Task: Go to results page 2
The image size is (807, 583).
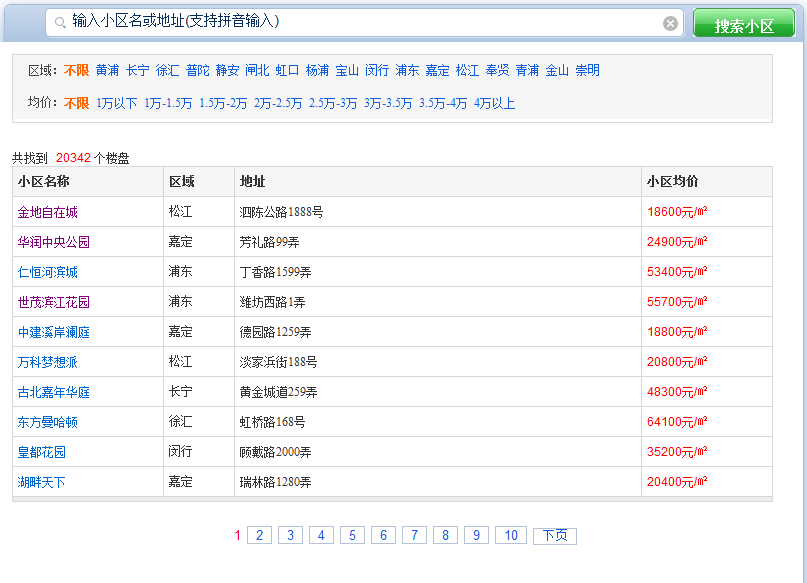Action: (x=259, y=535)
